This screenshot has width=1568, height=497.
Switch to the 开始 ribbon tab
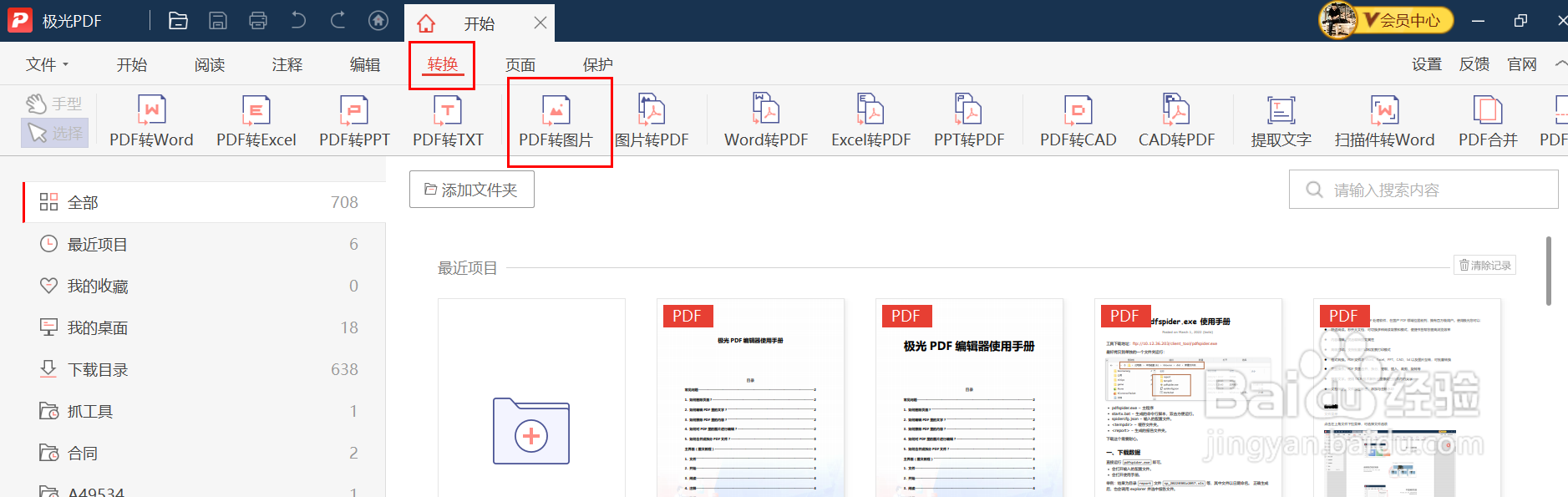(x=132, y=64)
